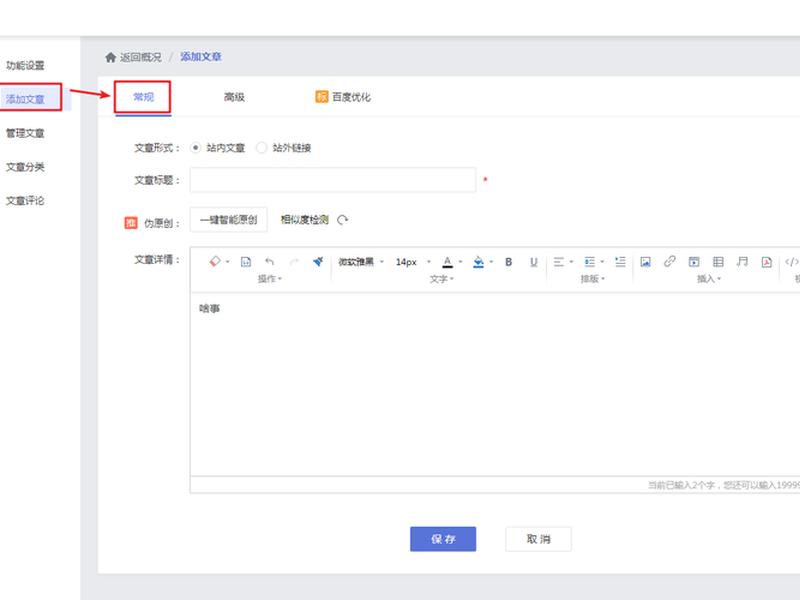
Task: Toggle underline formatting
Action: pos(534,262)
